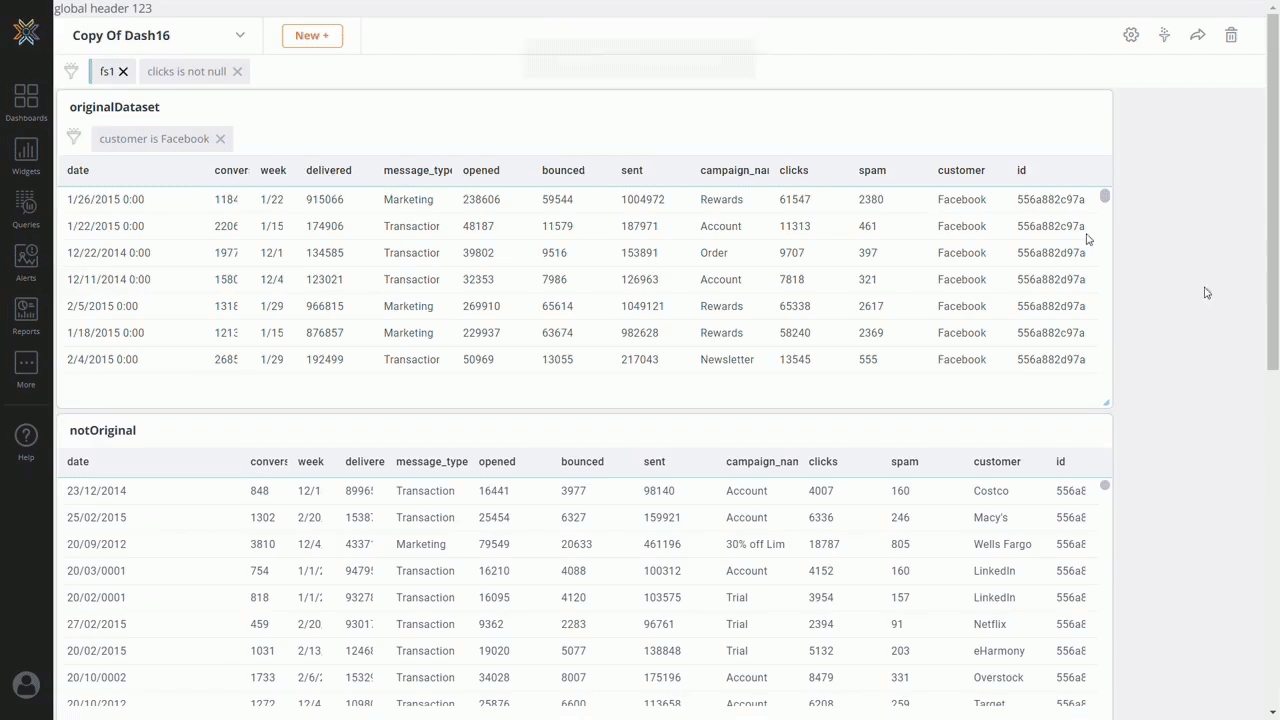This screenshot has width=1280, height=720.
Task: Click the page vertical scrollbar
Action: (x=1273, y=190)
